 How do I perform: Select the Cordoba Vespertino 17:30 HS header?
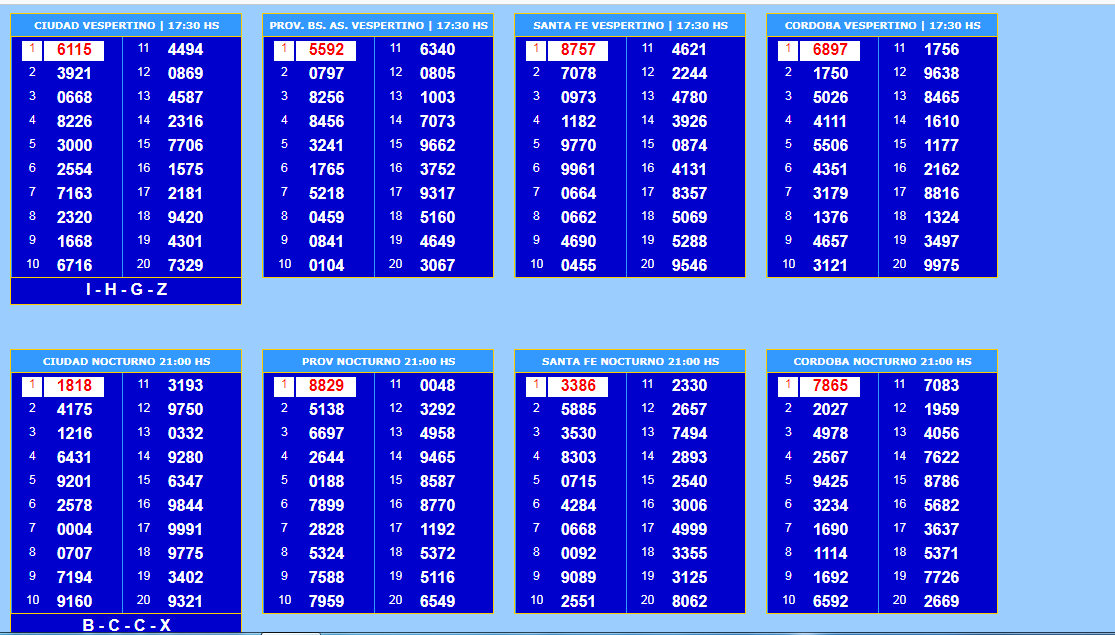(x=882, y=25)
